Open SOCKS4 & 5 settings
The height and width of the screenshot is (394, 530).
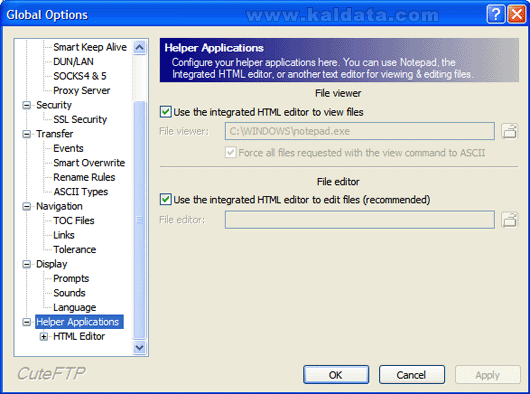coord(80,76)
